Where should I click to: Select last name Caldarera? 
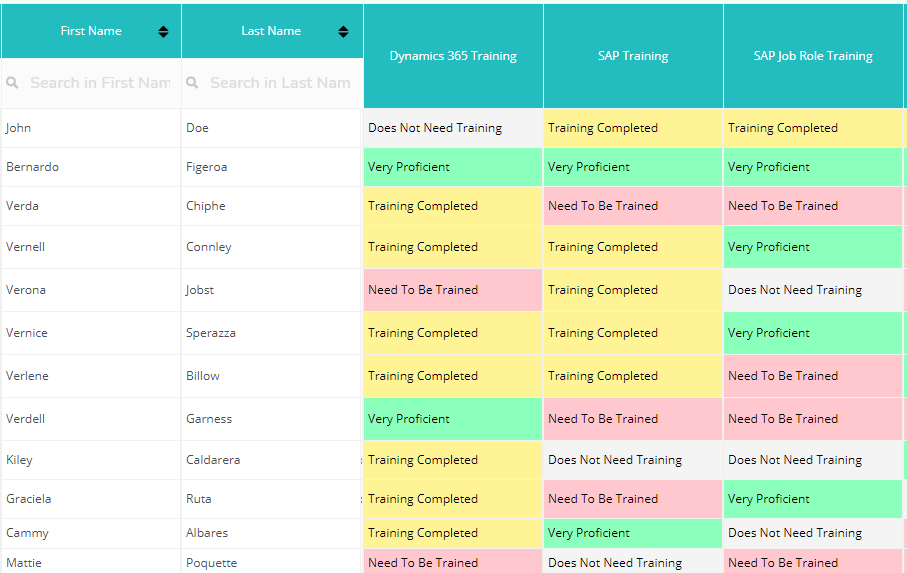213,460
